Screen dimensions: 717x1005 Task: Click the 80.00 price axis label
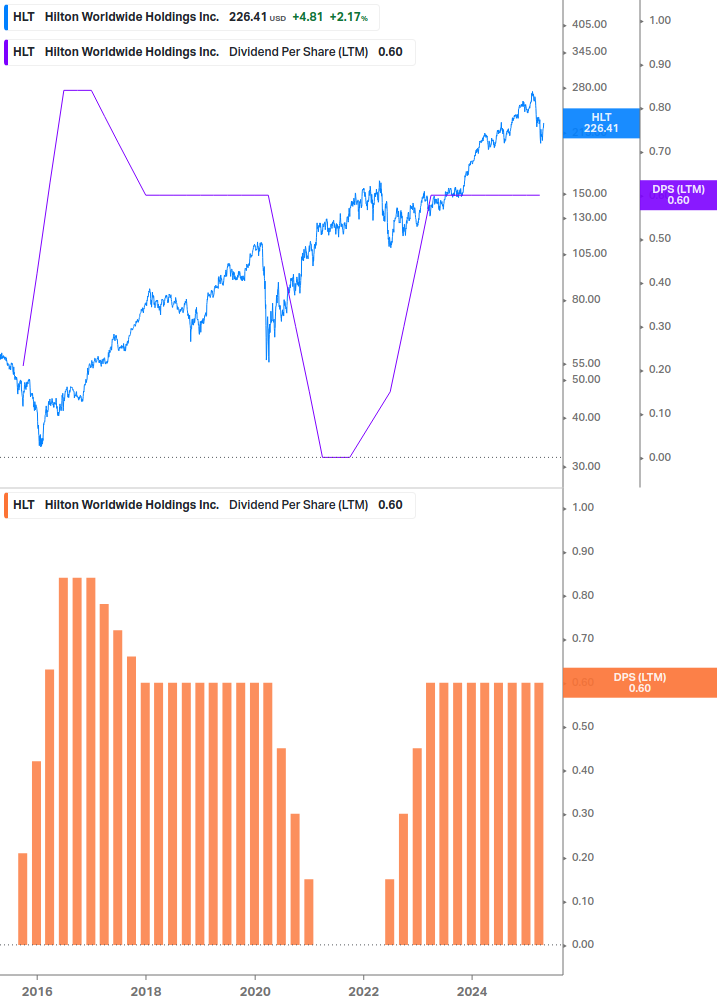[586, 299]
